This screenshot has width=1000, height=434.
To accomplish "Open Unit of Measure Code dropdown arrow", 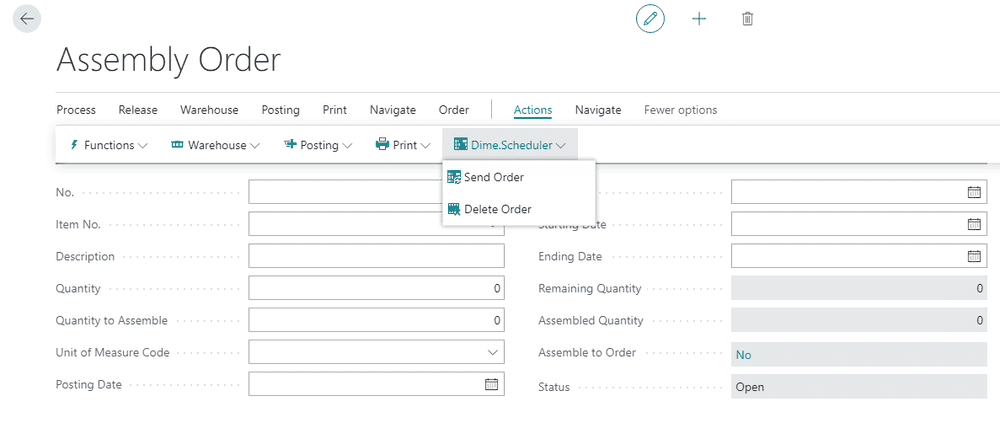I will coord(492,352).
